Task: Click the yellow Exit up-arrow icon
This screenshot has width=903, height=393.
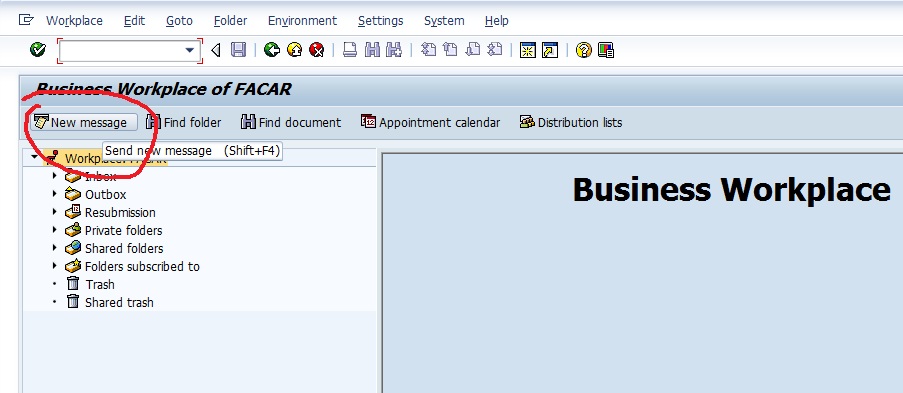Action: click(294, 50)
